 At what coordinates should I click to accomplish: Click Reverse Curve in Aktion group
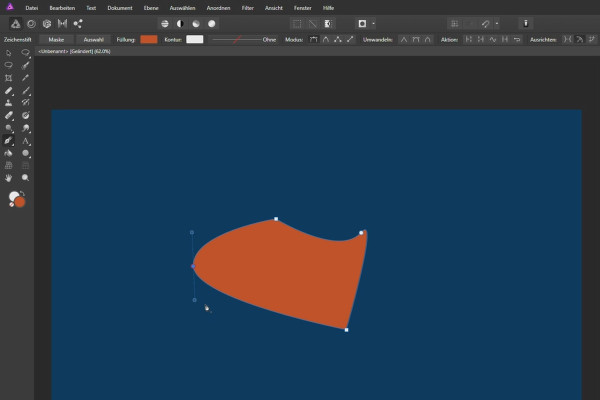[x=517, y=39]
